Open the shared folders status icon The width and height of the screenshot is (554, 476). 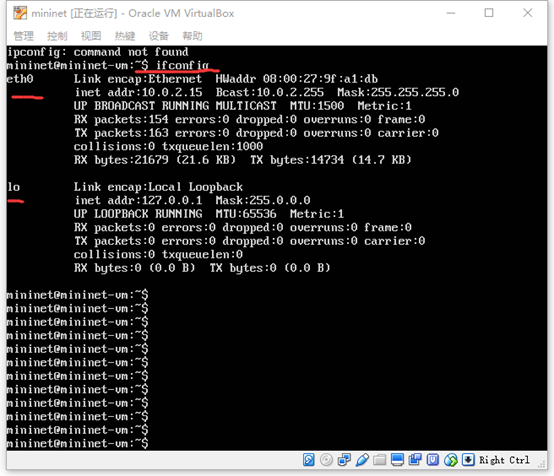click(379, 460)
